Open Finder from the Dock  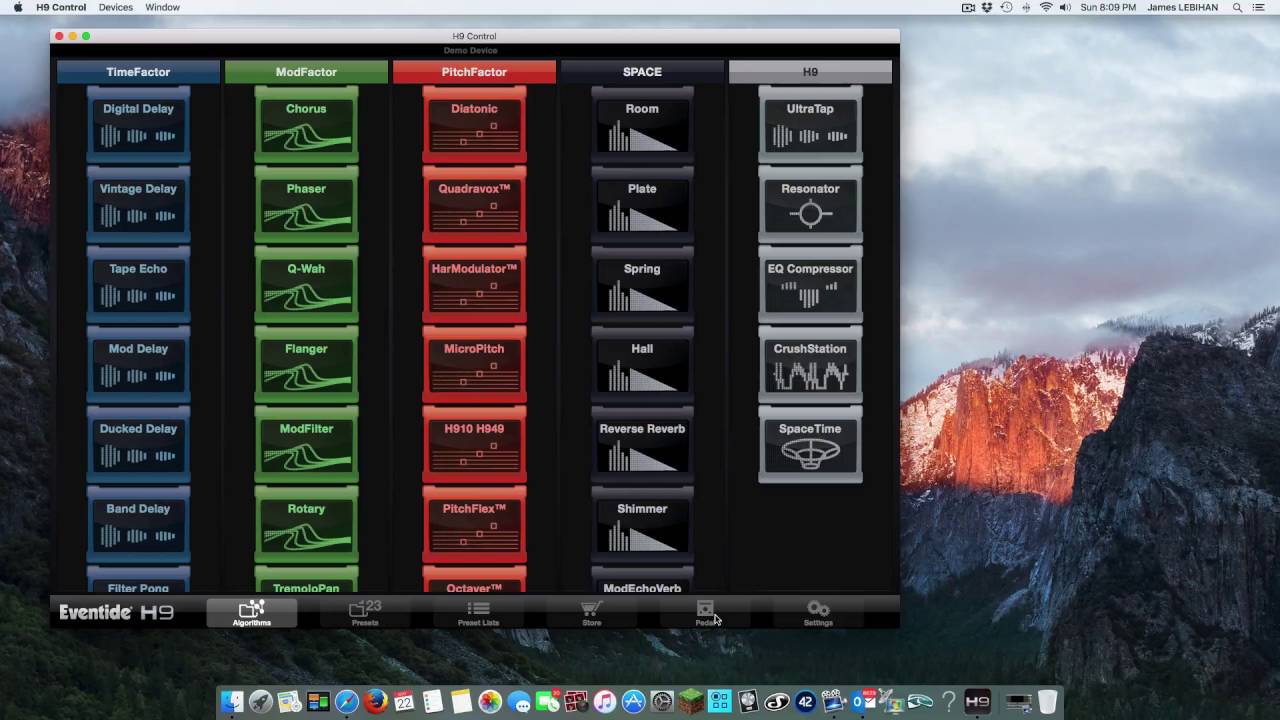click(232, 702)
